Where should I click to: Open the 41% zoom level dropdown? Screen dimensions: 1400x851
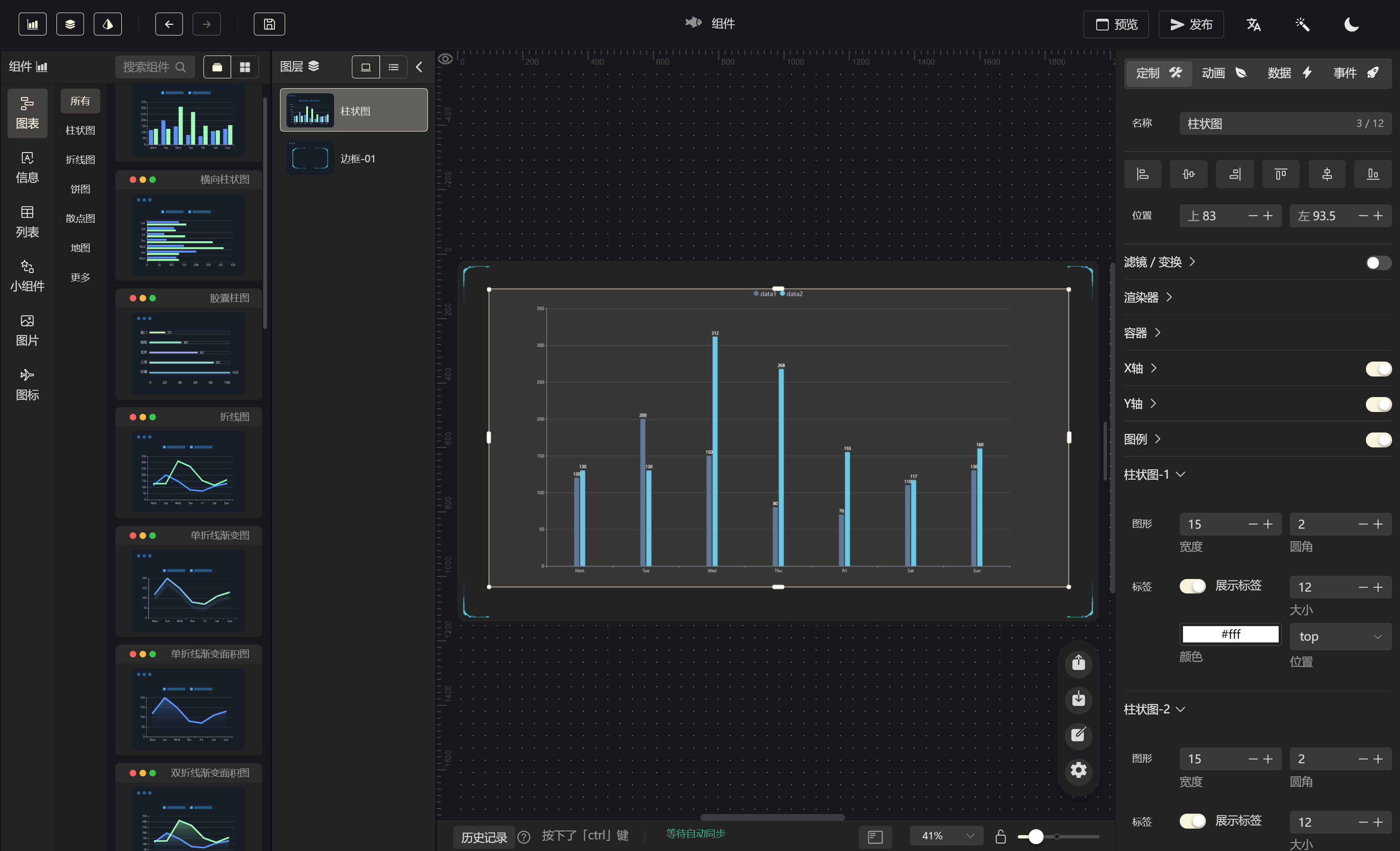(x=946, y=836)
